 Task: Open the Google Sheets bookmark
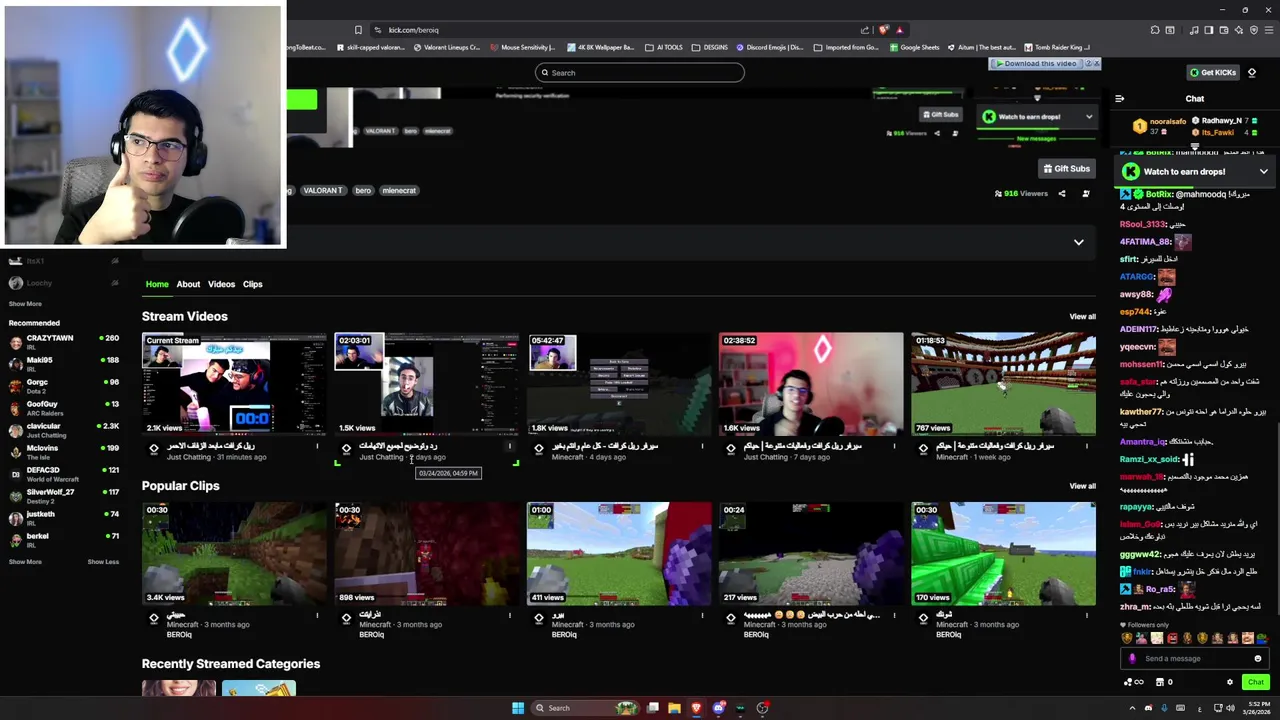click(914, 47)
